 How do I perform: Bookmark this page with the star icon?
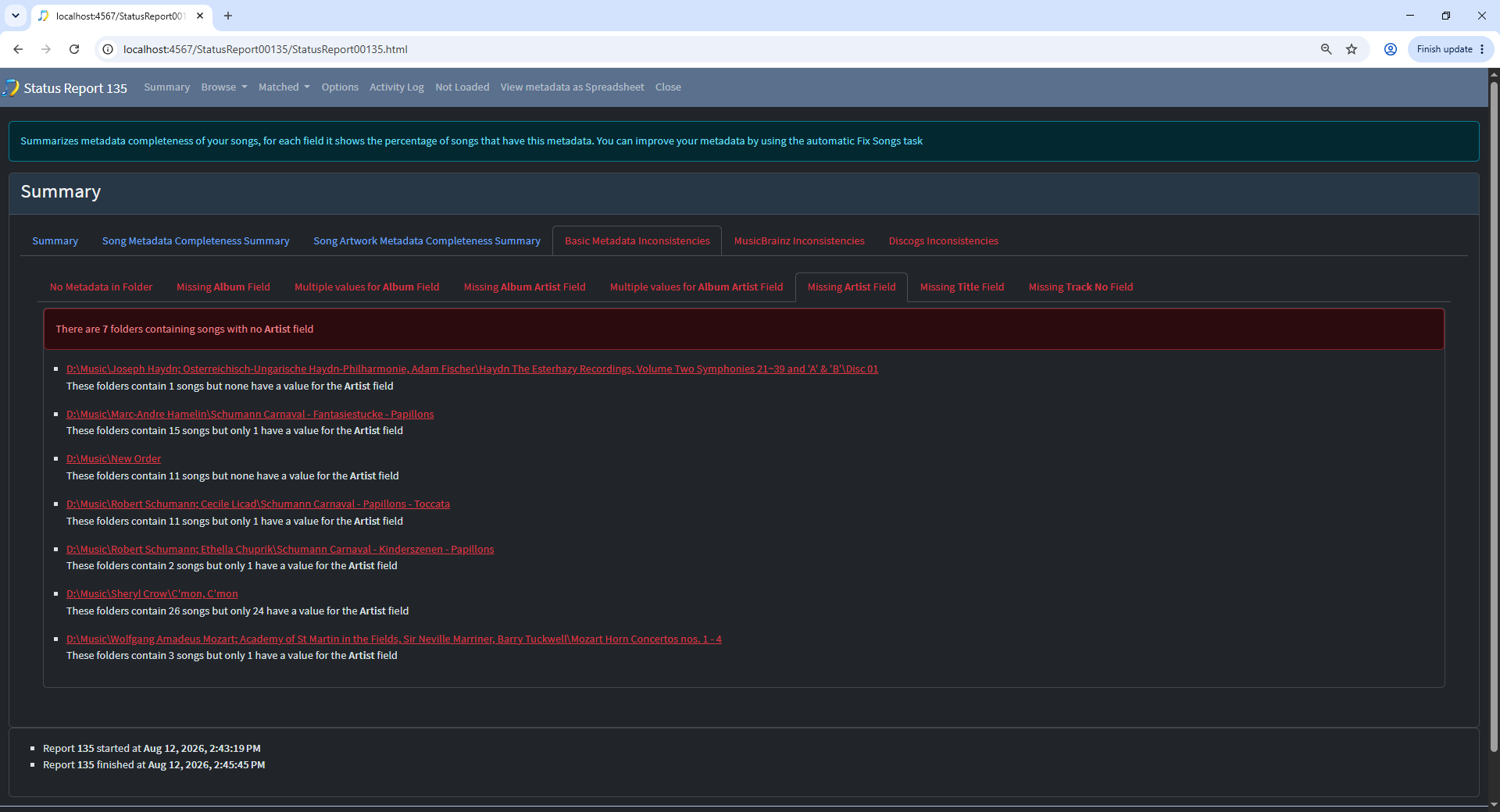(x=1352, y=49)
